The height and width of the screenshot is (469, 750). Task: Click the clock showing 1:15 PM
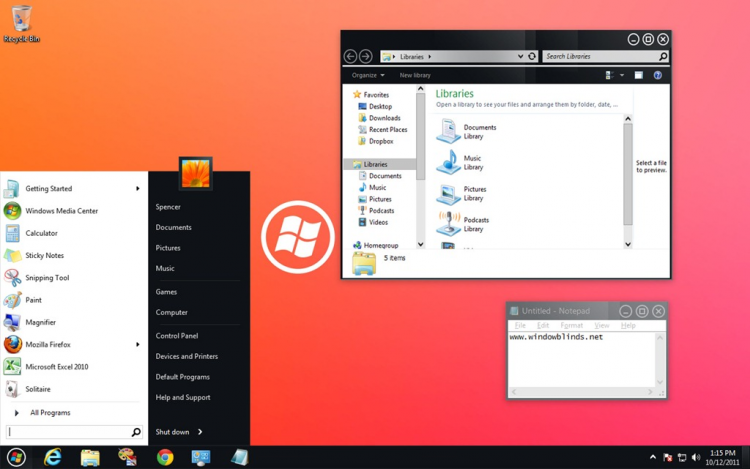[722, 453]
